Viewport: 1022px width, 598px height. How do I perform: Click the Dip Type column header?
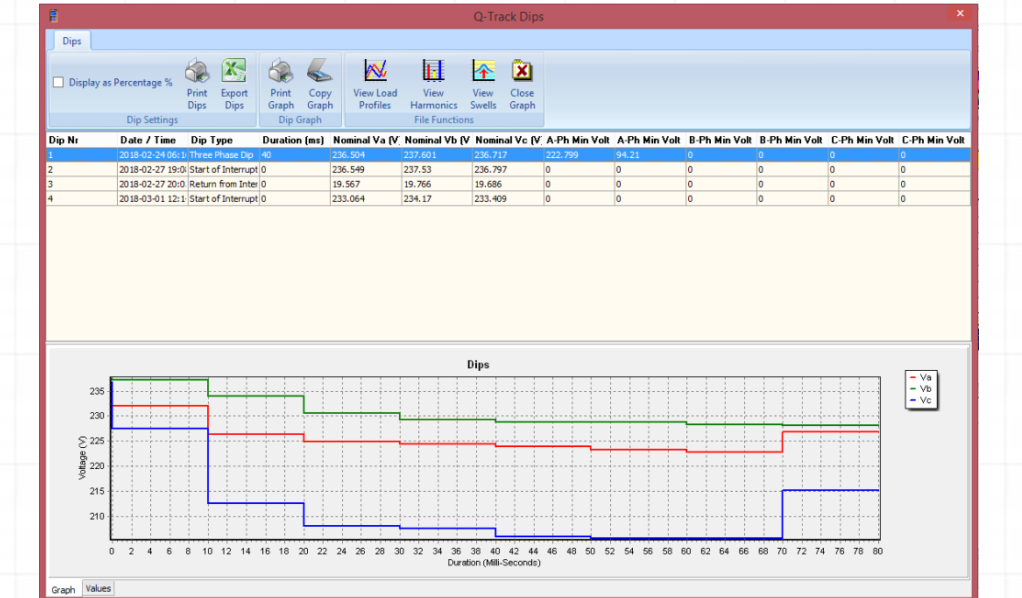point(212,141)
